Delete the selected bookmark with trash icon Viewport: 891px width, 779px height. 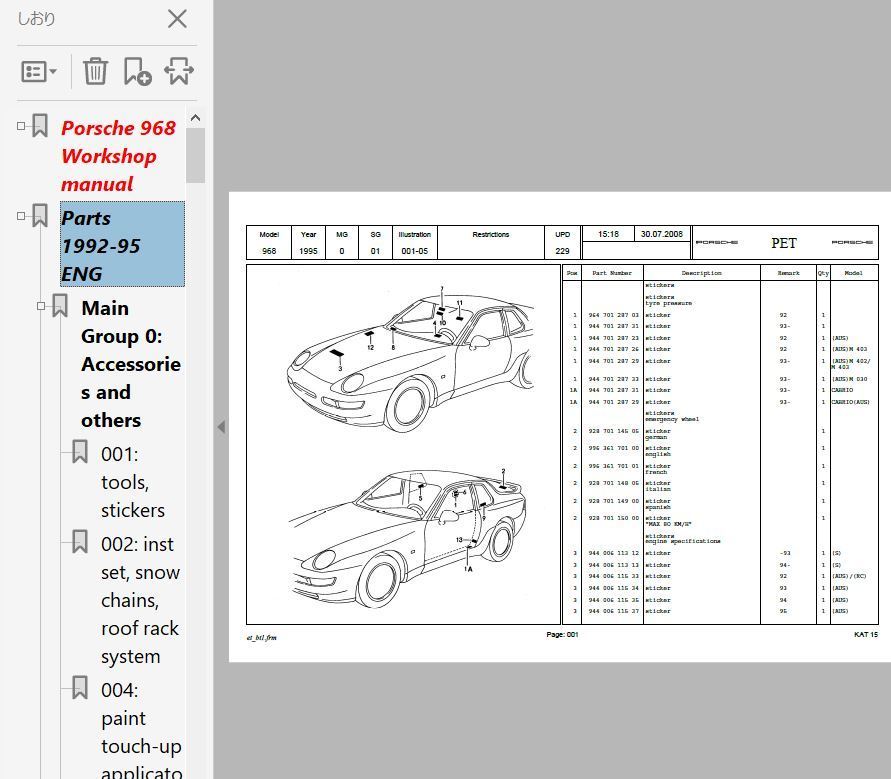tap(95, 71)
